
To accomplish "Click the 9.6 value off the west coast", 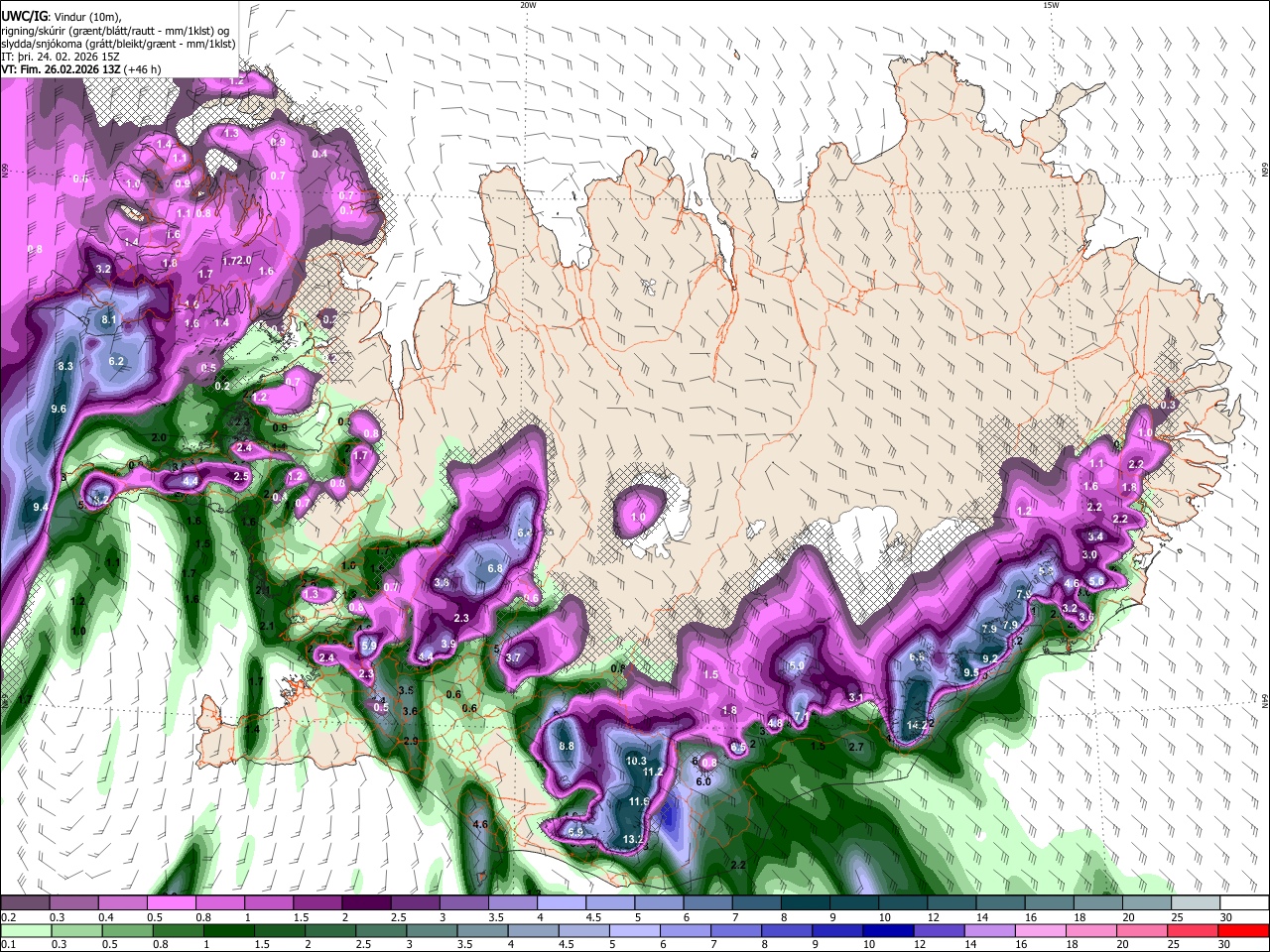I will [x=59, y=409].
